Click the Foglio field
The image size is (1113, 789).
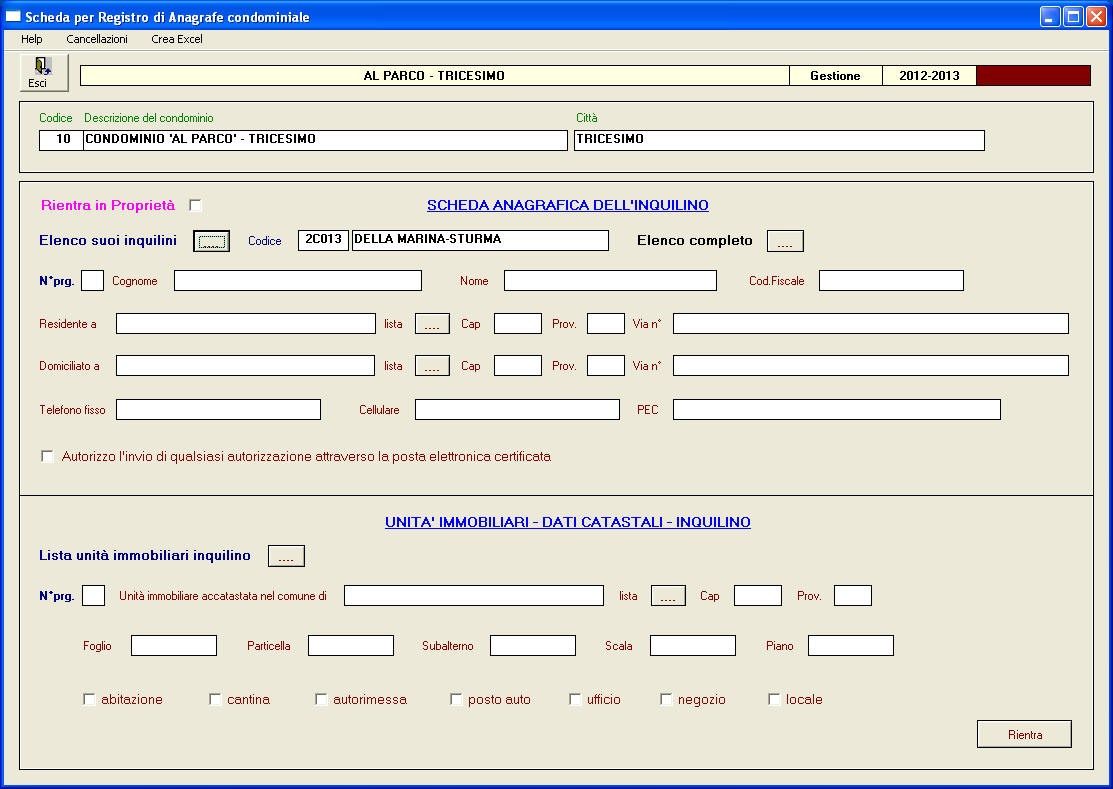coord(174,646)
